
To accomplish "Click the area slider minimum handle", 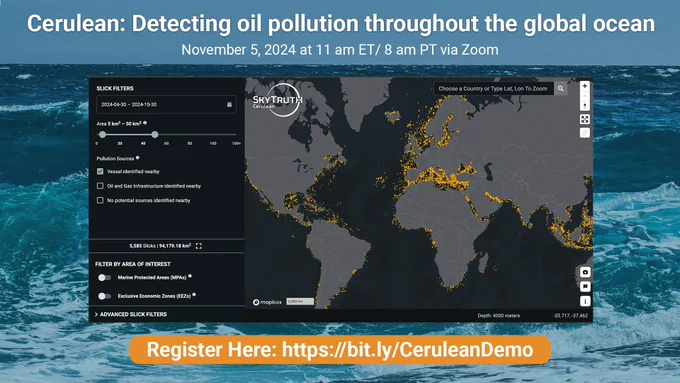I will pyautogui.click(x=102, y=134).
